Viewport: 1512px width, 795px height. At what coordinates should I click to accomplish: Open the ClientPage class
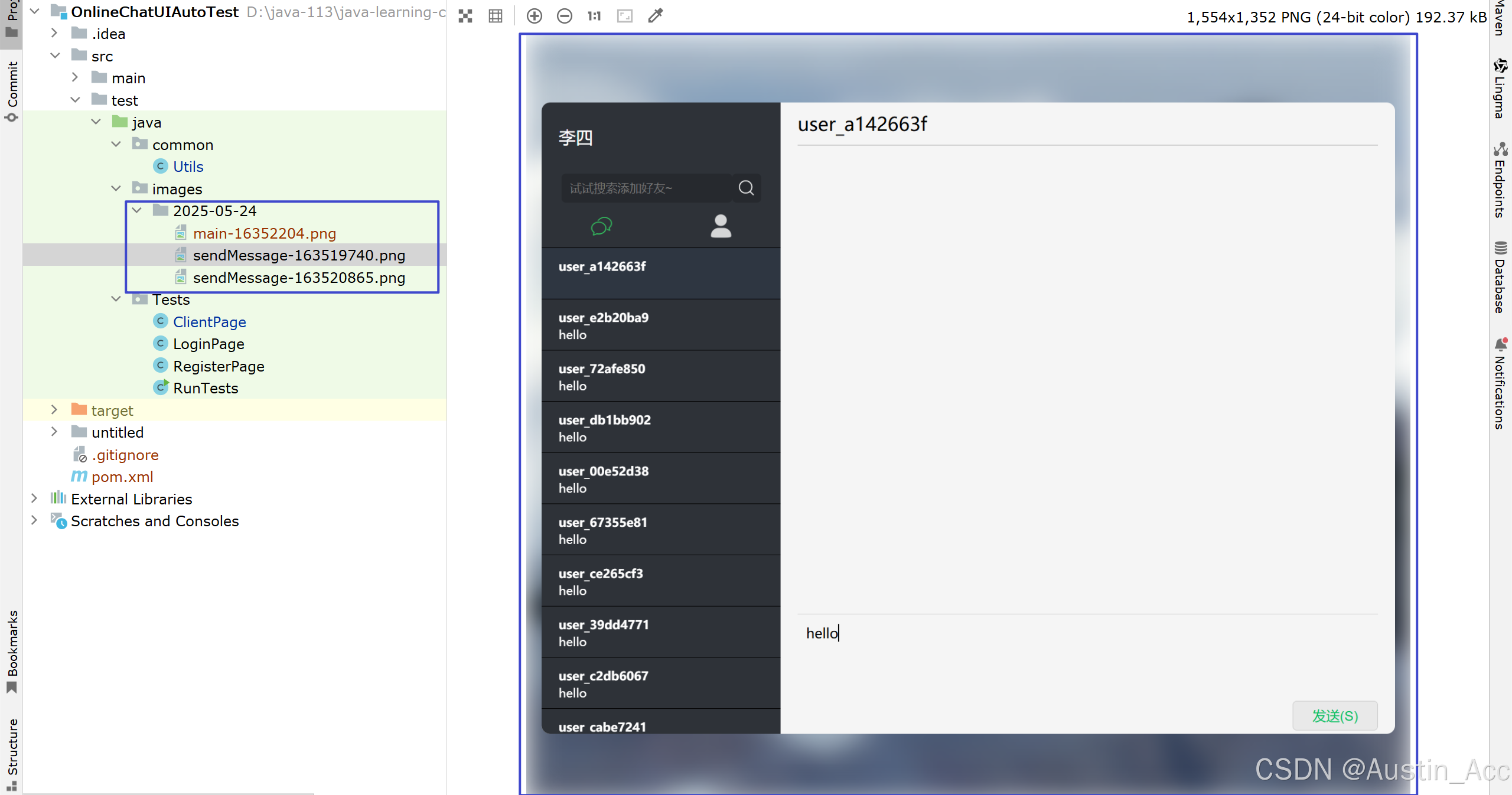209,322
